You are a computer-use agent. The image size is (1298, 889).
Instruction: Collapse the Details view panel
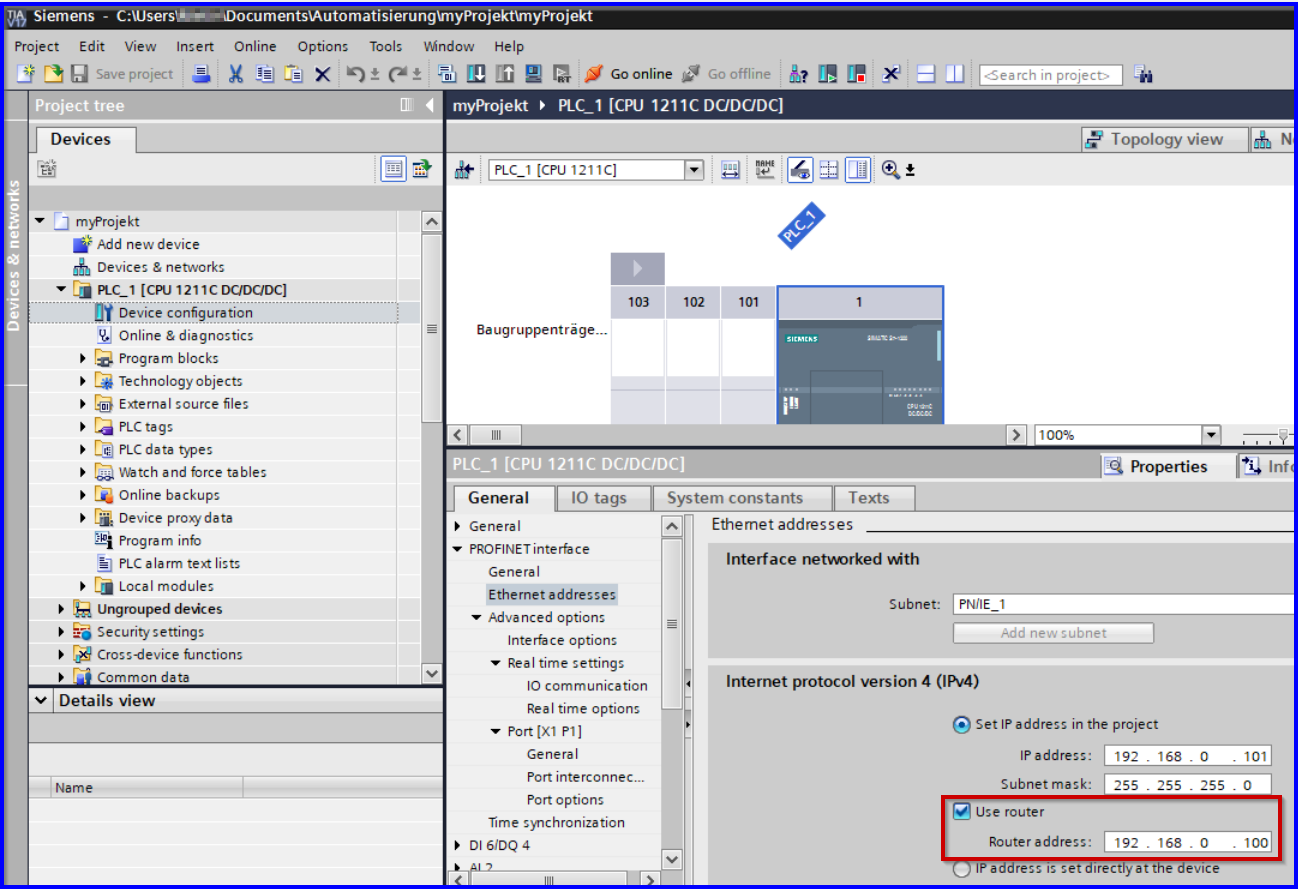pyautogui.click(x=41, y=701)
